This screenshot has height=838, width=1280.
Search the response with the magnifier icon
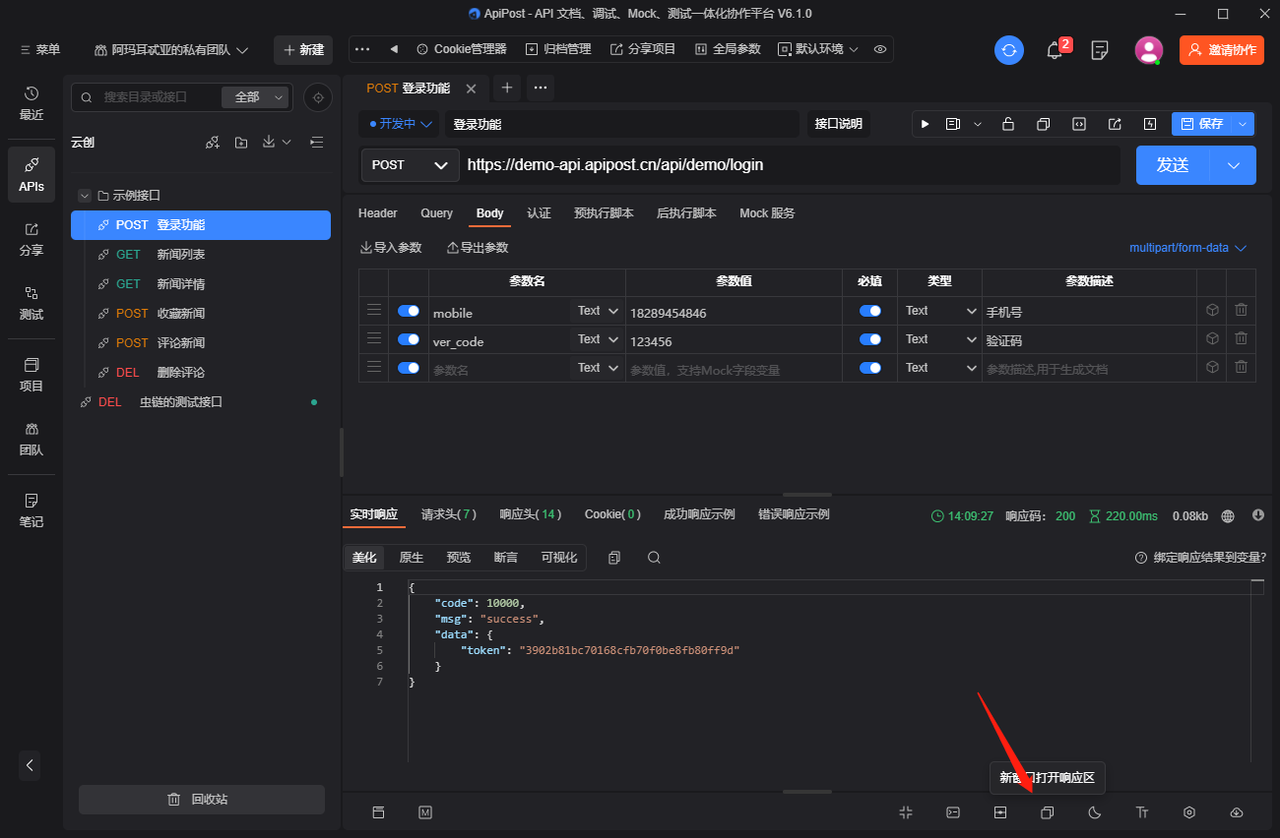(x=654, y=557)
